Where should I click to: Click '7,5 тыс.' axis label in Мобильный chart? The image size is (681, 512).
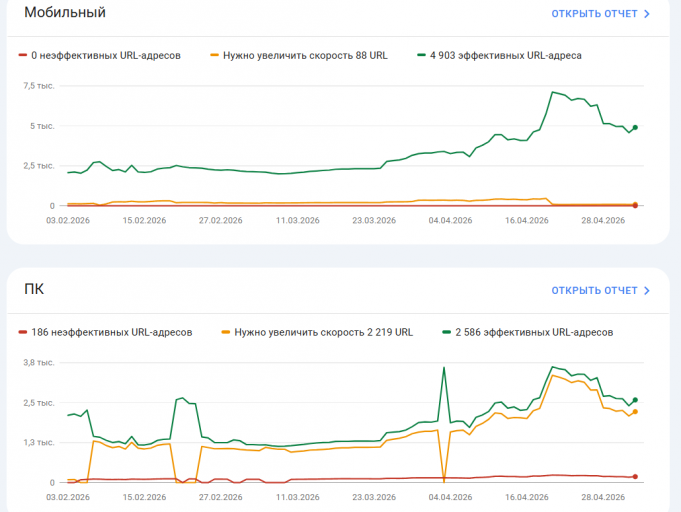pyautogui.click(x=39, y=86)
